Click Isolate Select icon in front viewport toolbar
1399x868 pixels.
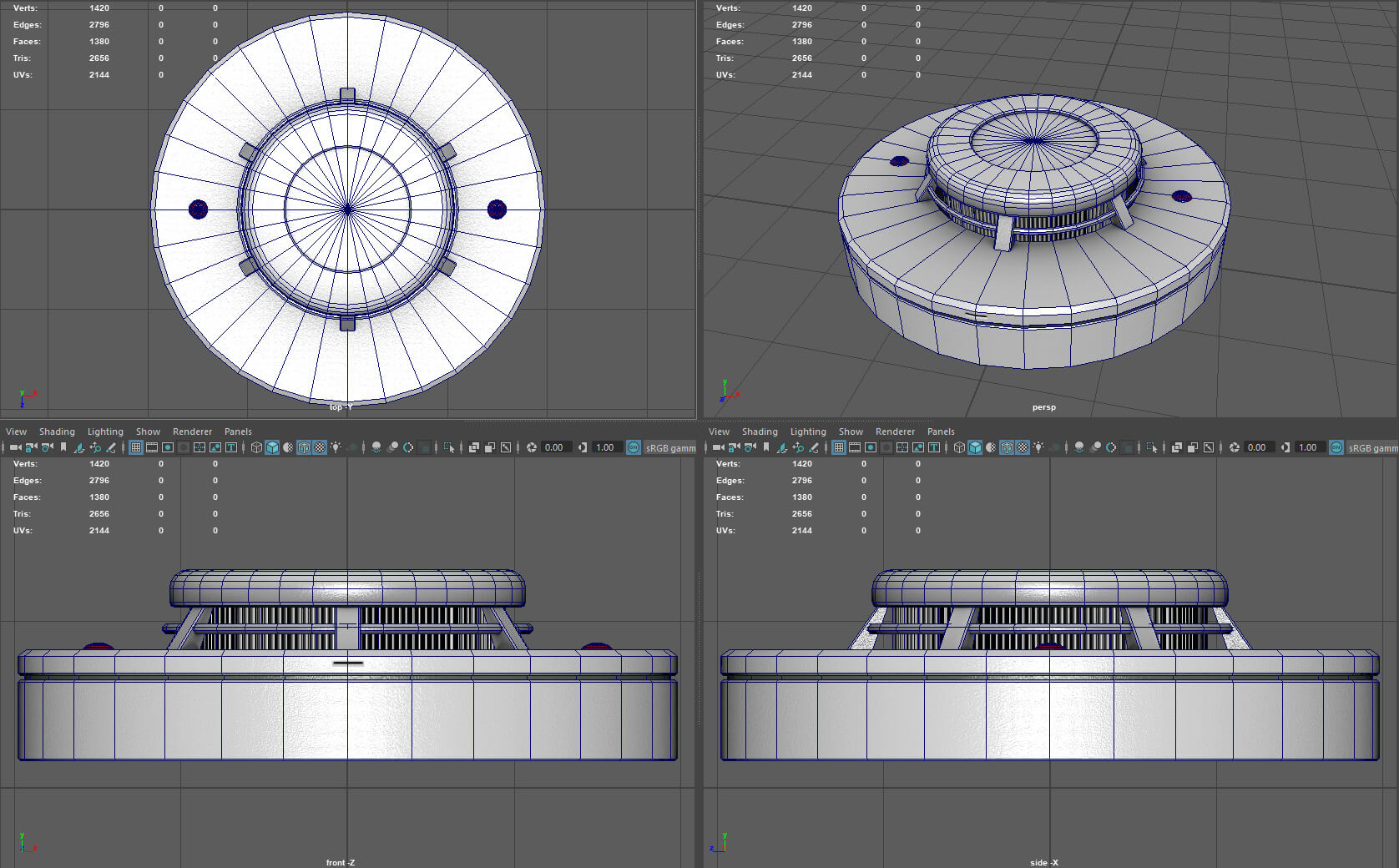[448, 447]
